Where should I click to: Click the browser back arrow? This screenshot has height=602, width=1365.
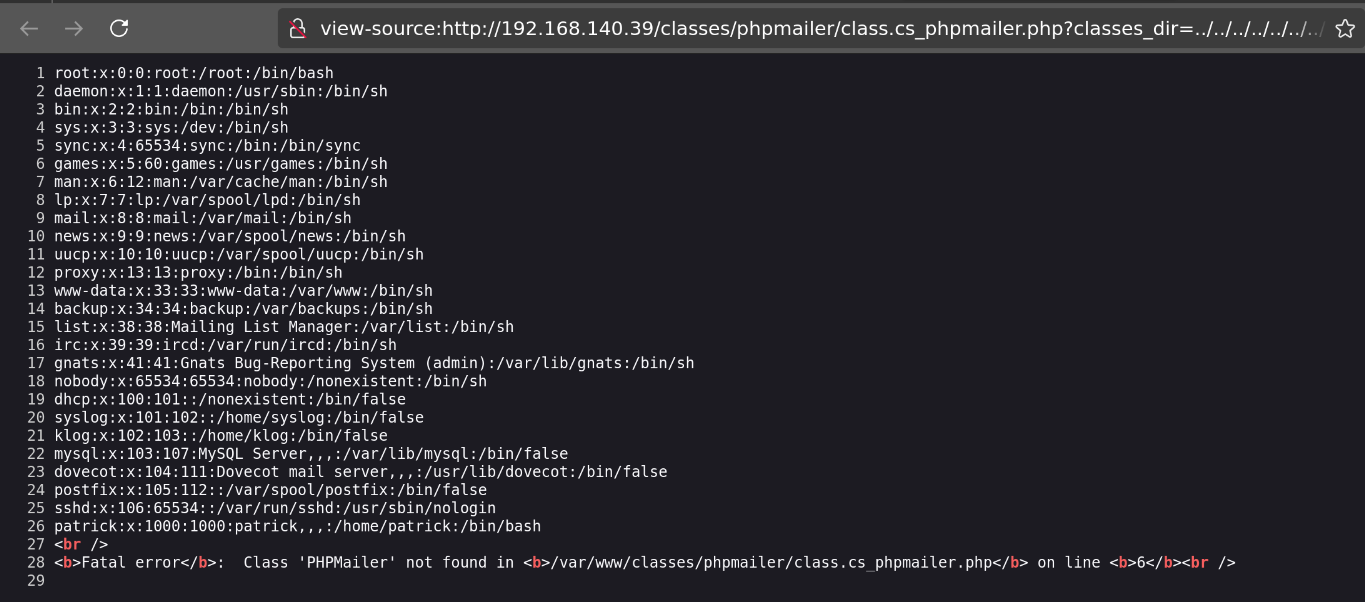[29, 28]
